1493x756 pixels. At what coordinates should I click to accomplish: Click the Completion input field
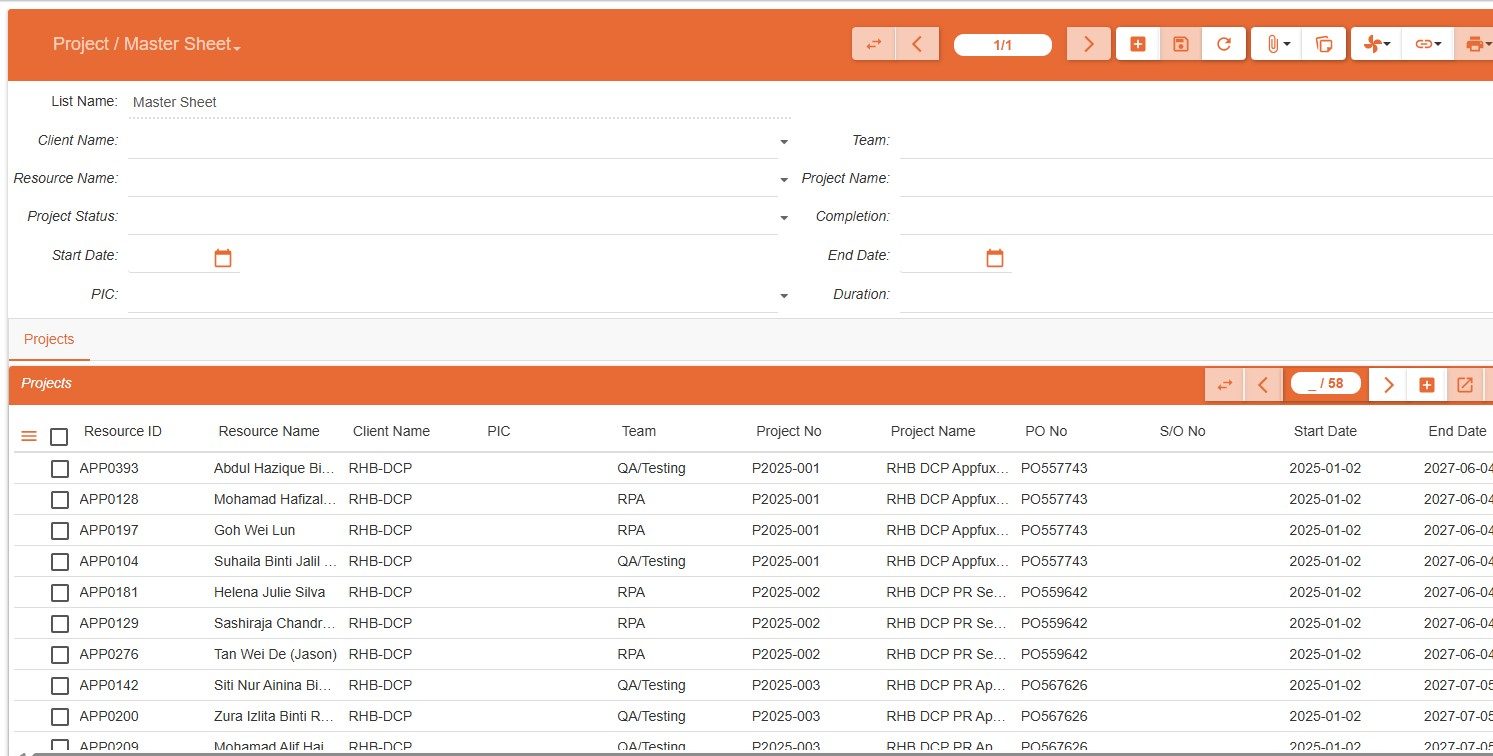1196,217
